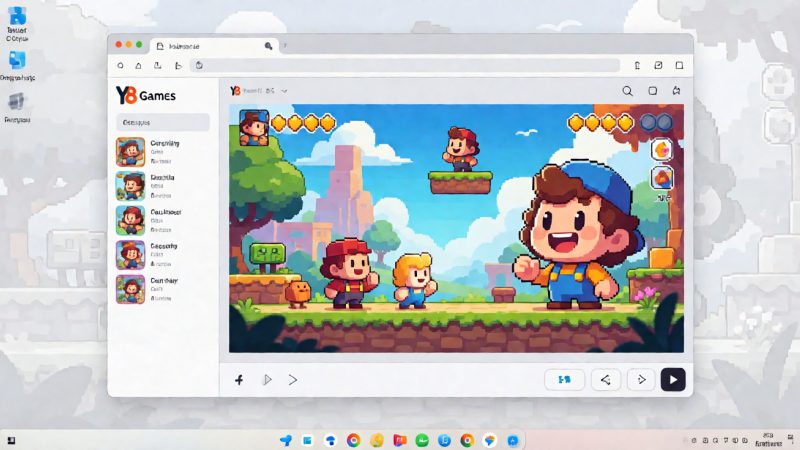800x450 pixels.
Task: Click the lower round item icon on the game's right edge
Action: pyautogui.click(x=662, y=178)
